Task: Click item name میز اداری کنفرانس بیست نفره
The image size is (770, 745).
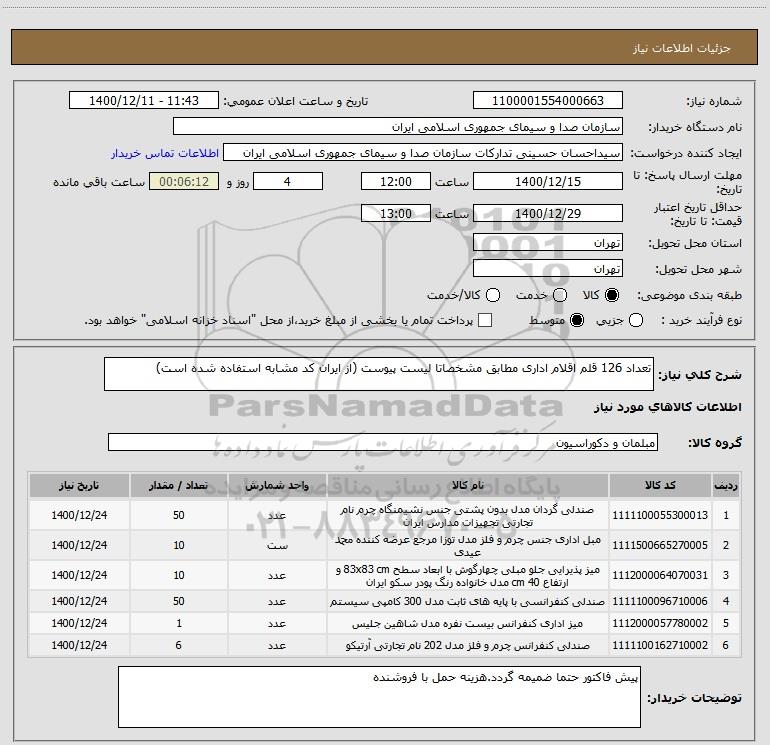Action: 468,623
